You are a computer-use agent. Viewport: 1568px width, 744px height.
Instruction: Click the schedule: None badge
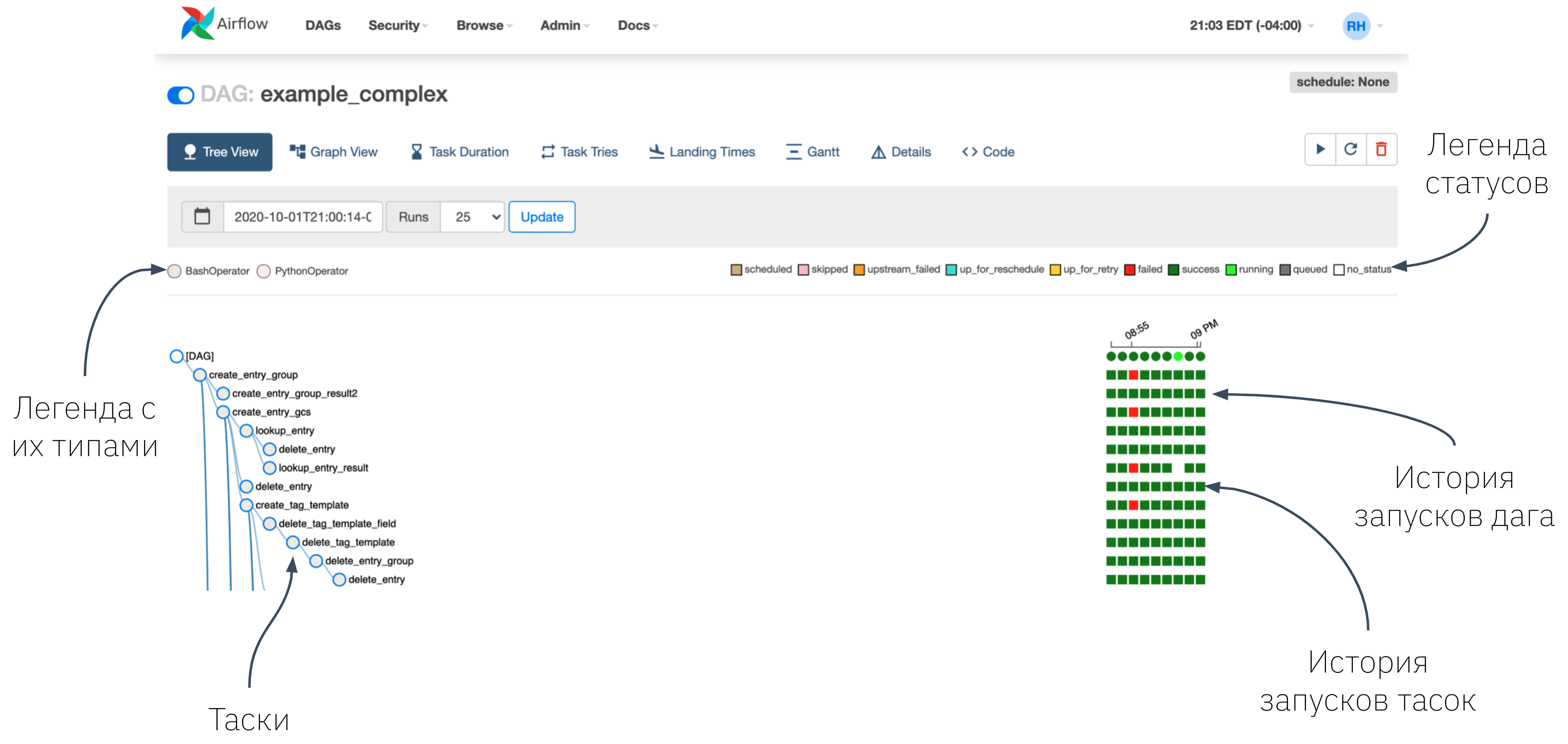point(1343,82)
